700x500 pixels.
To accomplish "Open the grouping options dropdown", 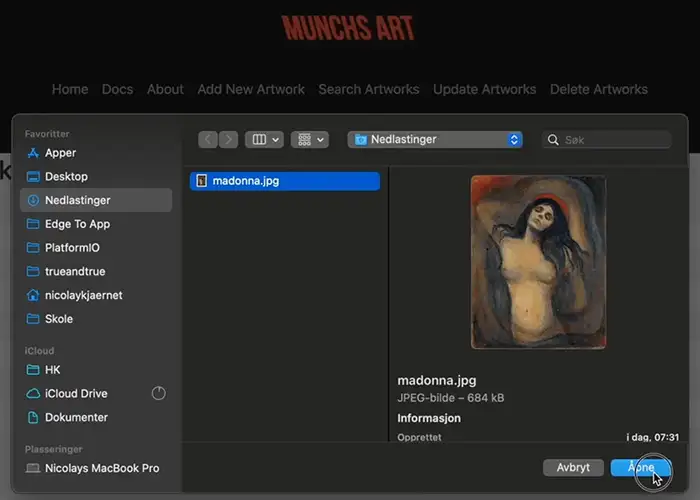I will pos(309,140).
